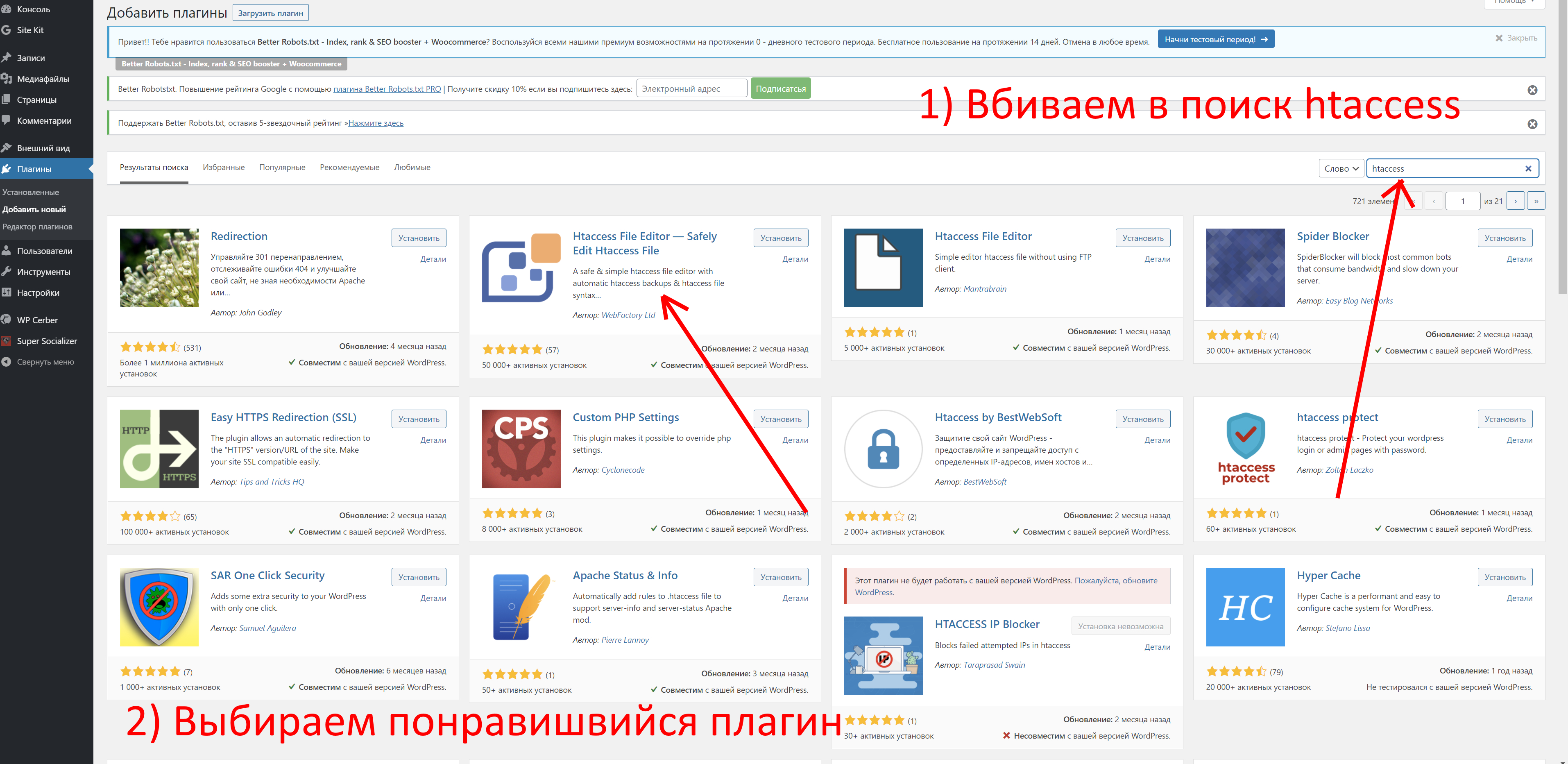Open Super Socializer menu icon
The image size is (1568, 764).
click(x=7, y=341)
